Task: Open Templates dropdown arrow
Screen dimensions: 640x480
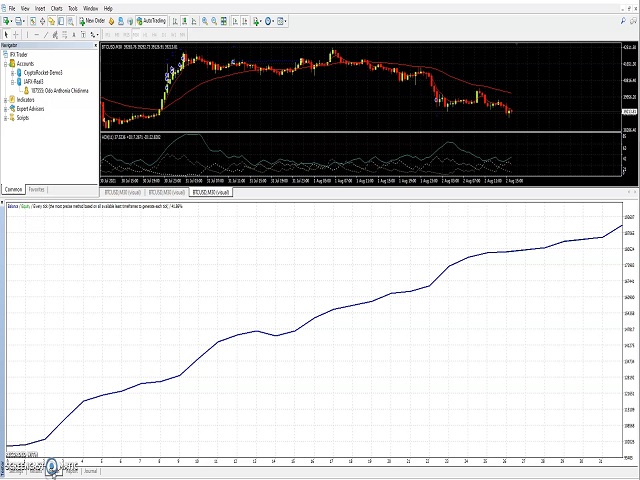Action: click(x=285, y=21)
